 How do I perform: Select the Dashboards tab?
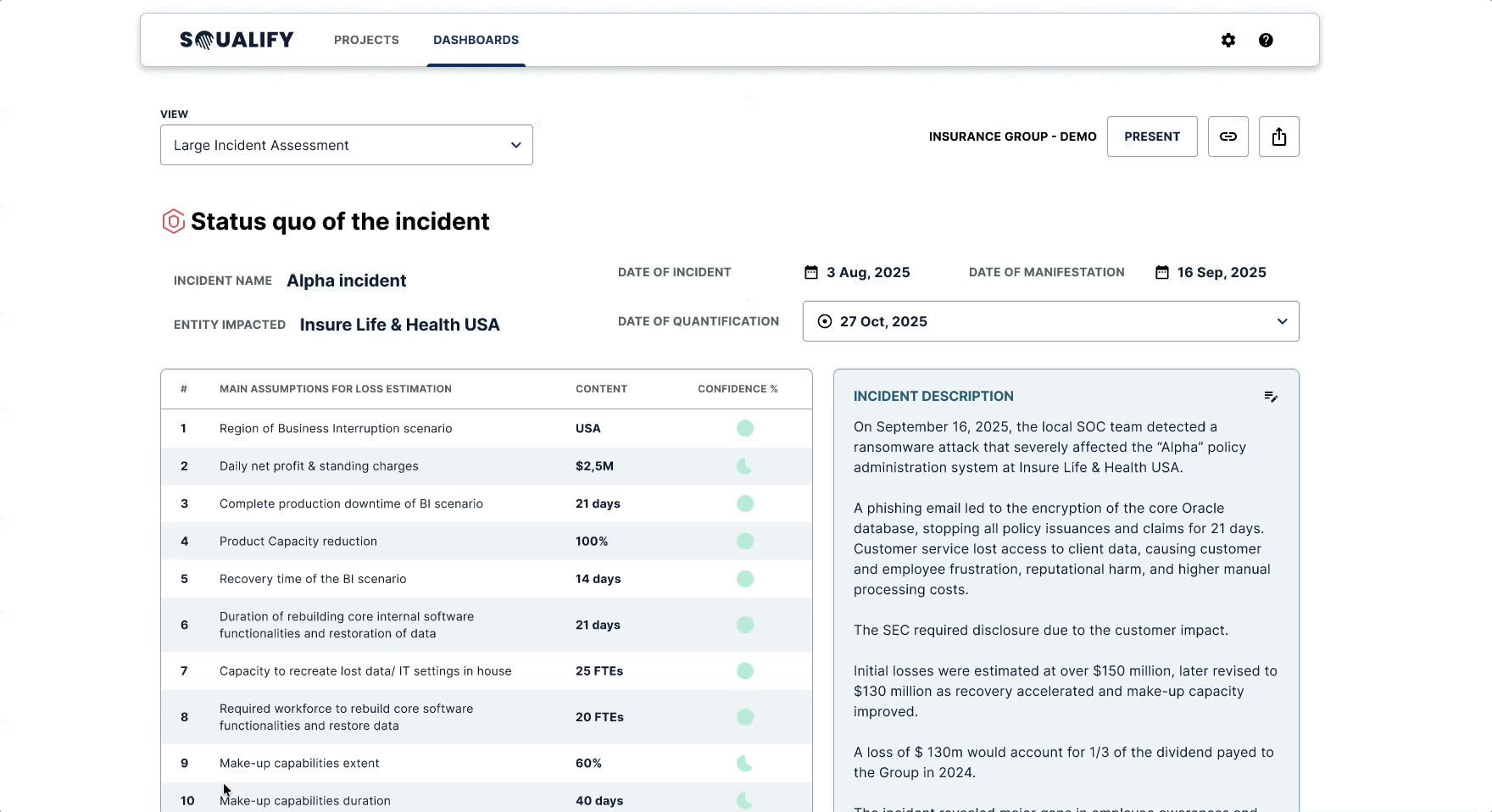[476, 40]
